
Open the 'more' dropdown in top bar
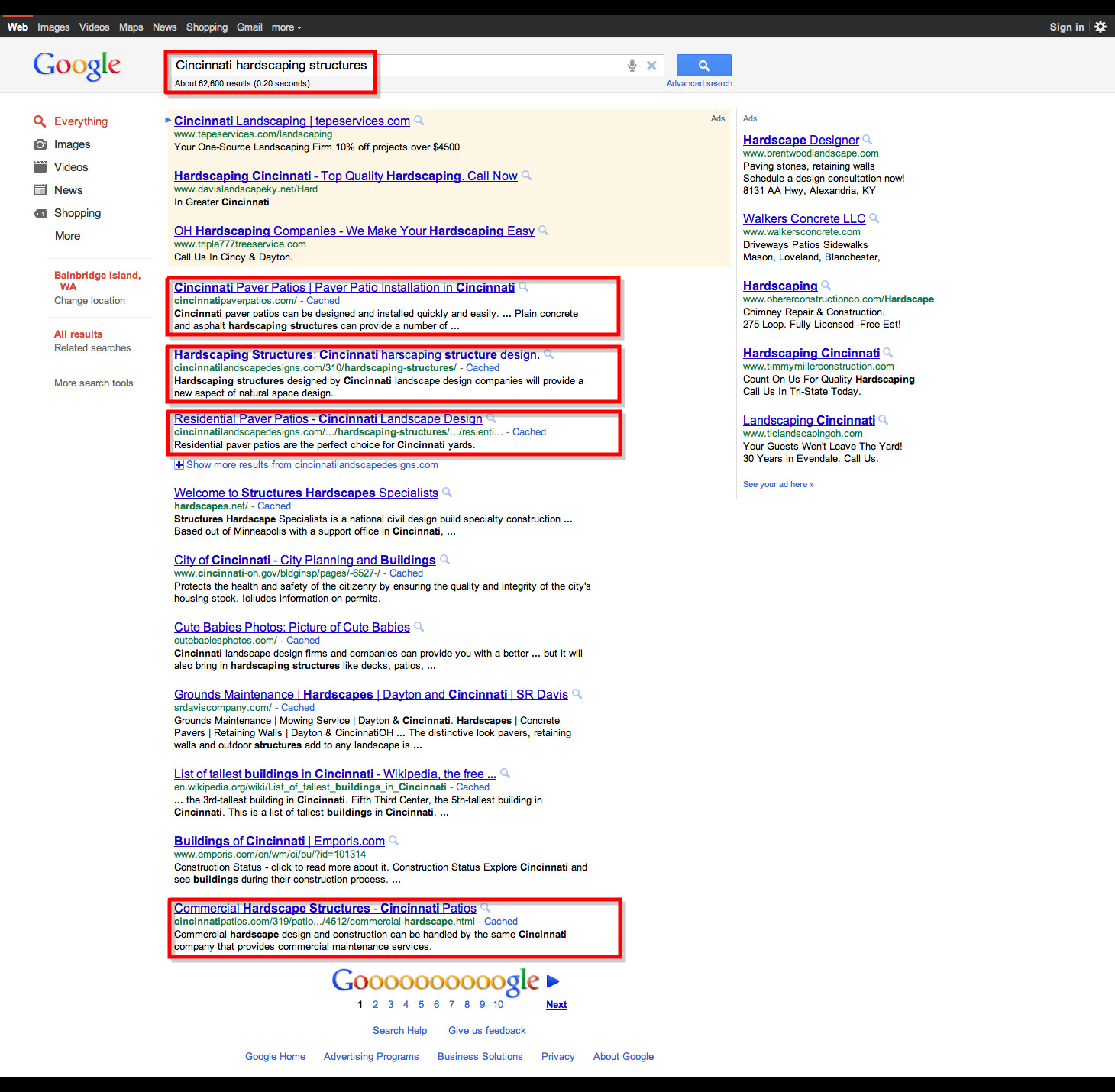pyautogui.click(x=286, y=27)
